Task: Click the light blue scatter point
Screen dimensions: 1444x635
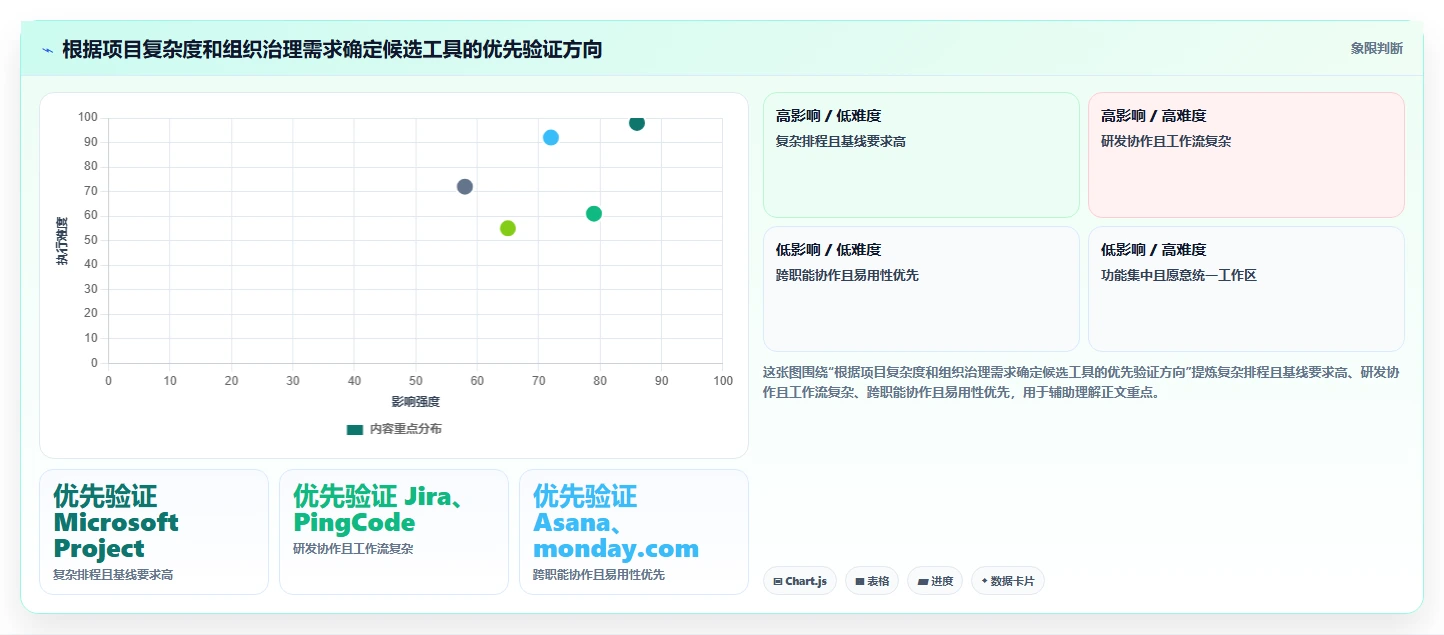Action: click(551, 138)
